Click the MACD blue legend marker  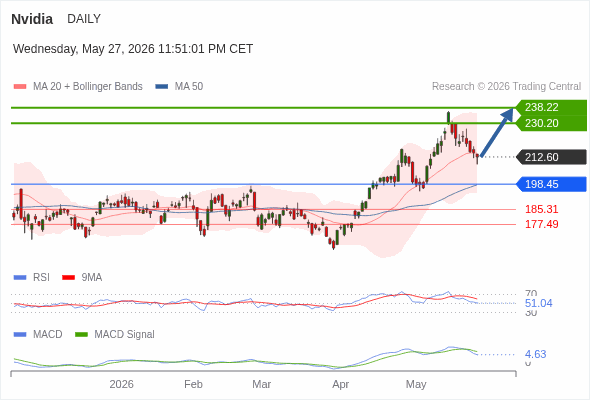pos(20,335)
